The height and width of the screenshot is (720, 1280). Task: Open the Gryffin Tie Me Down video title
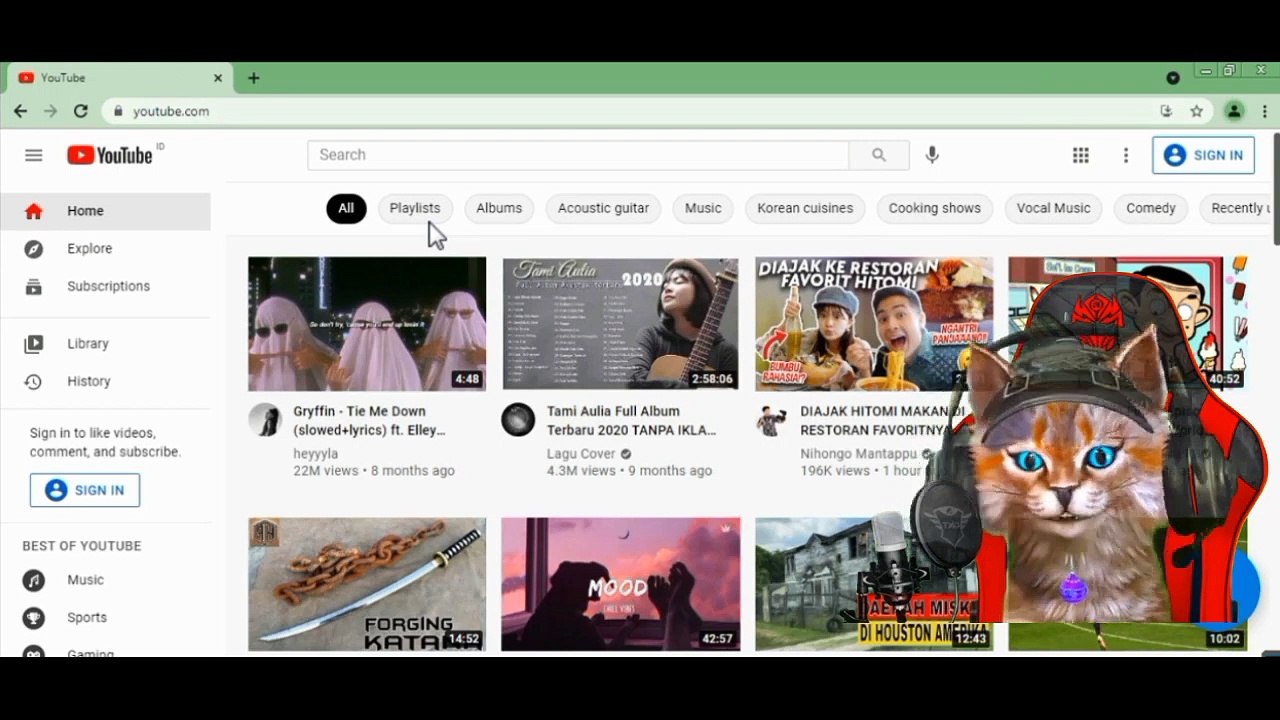(x=370, y=420)
